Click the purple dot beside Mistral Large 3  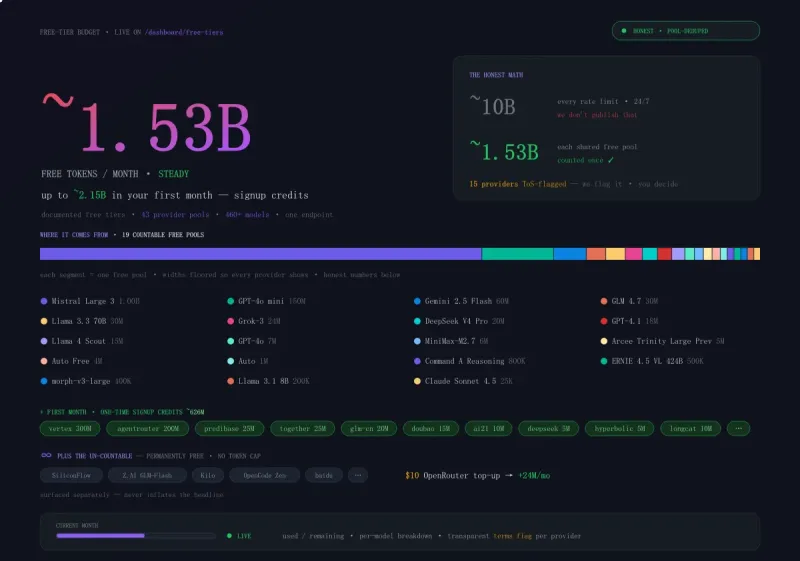coord(44,301)
